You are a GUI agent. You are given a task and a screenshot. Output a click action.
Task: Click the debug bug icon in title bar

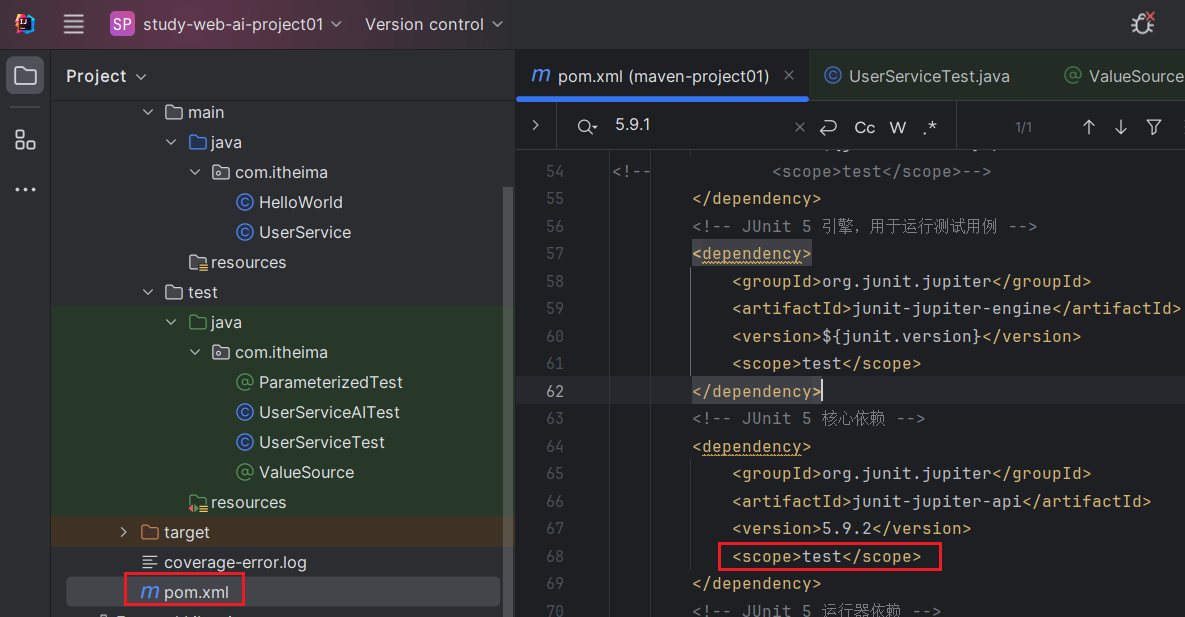point(1143,23)
